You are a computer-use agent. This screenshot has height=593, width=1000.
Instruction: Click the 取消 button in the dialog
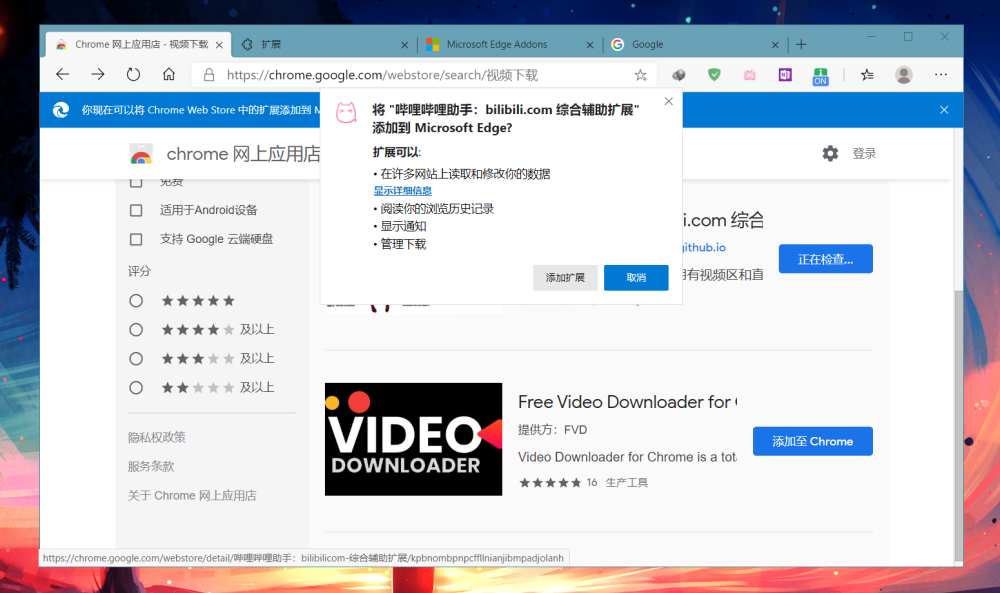click(636, 277)
